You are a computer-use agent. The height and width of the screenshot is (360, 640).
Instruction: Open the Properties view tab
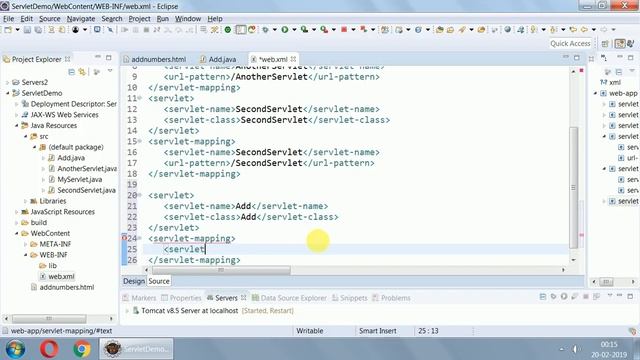coord(181,298)
